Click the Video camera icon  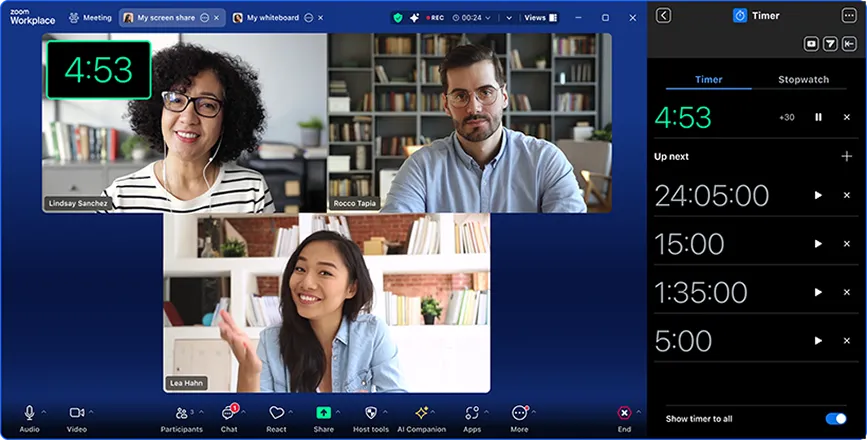(76, 413)
